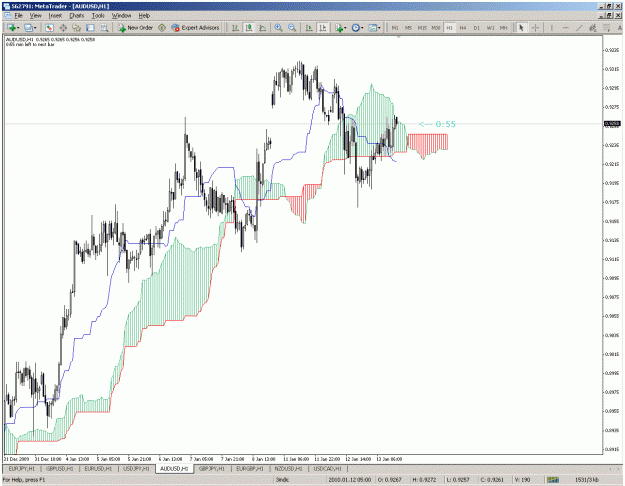Click the Templates icon
This screenshot has height=486, width=625.
tap(372, 28)
